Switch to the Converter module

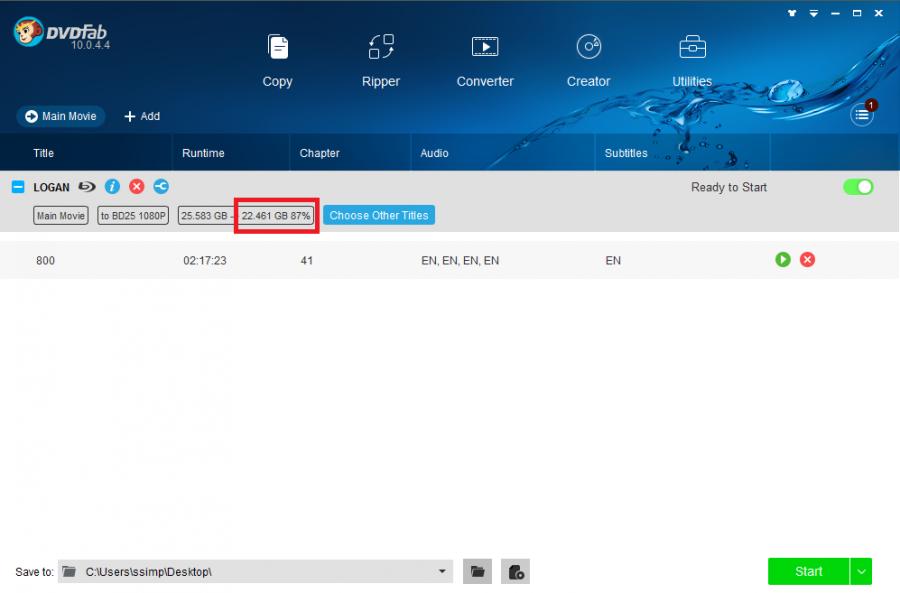(x=485, y=60)
